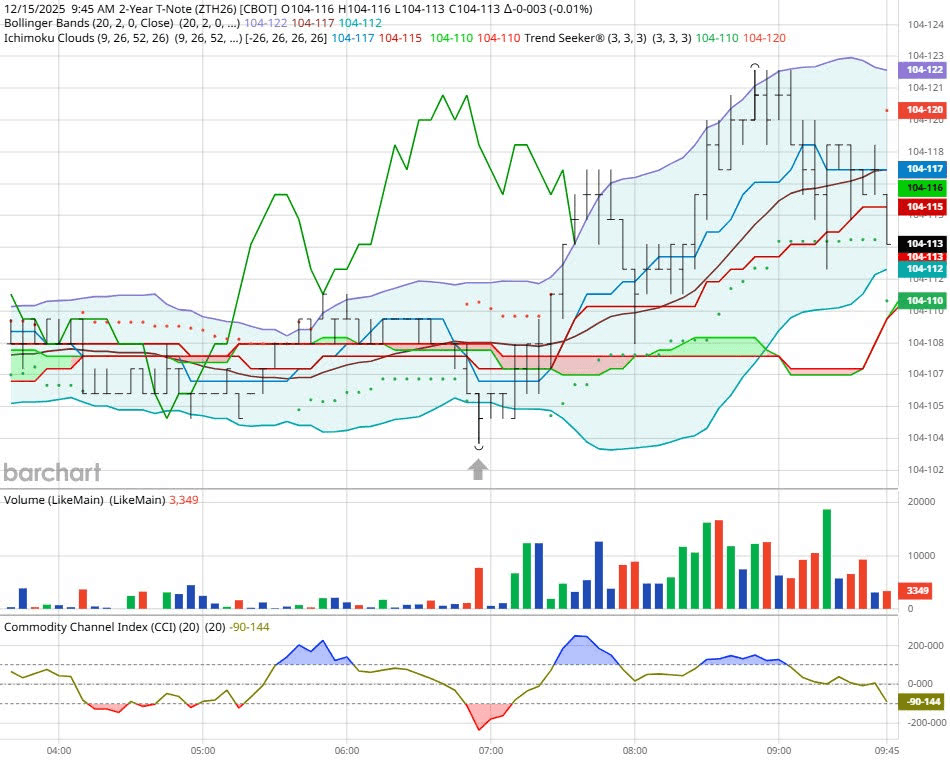Viewport: 950px width, 762px height.
Task: Click the 104-124 price axis label
Action: pos(925,25)
